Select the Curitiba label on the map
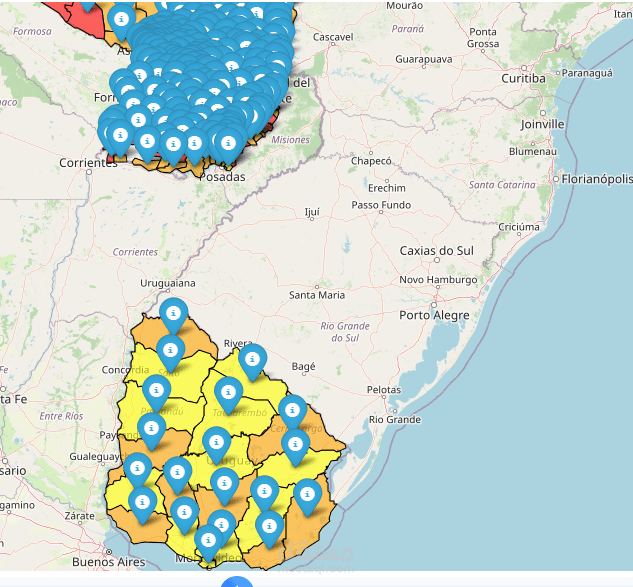Viewport: 633px width, 587px height. click(523, 78)
